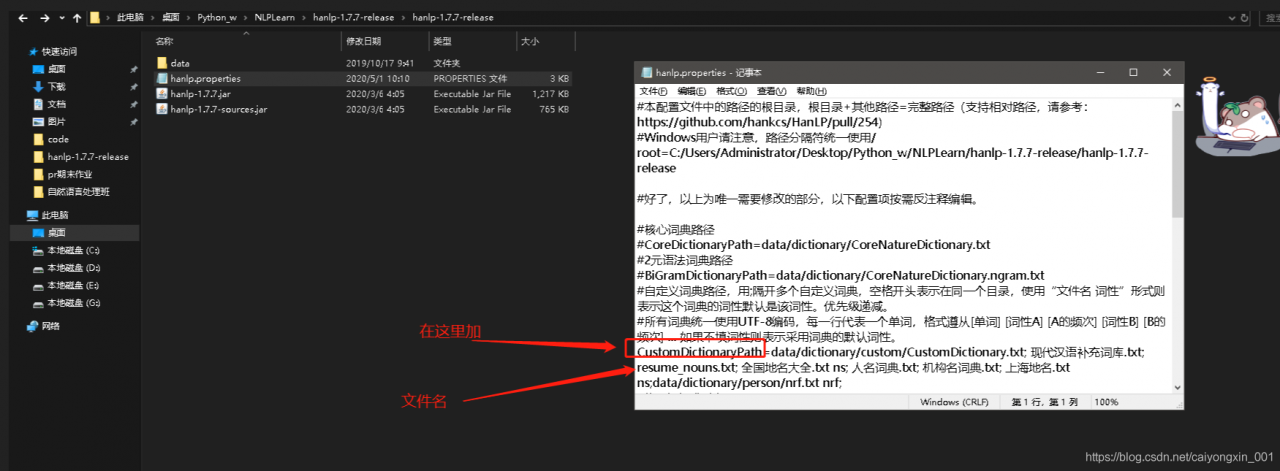Sort files by 名称 column
Screen dimensions: 1280x471
(x=165, y=41)
